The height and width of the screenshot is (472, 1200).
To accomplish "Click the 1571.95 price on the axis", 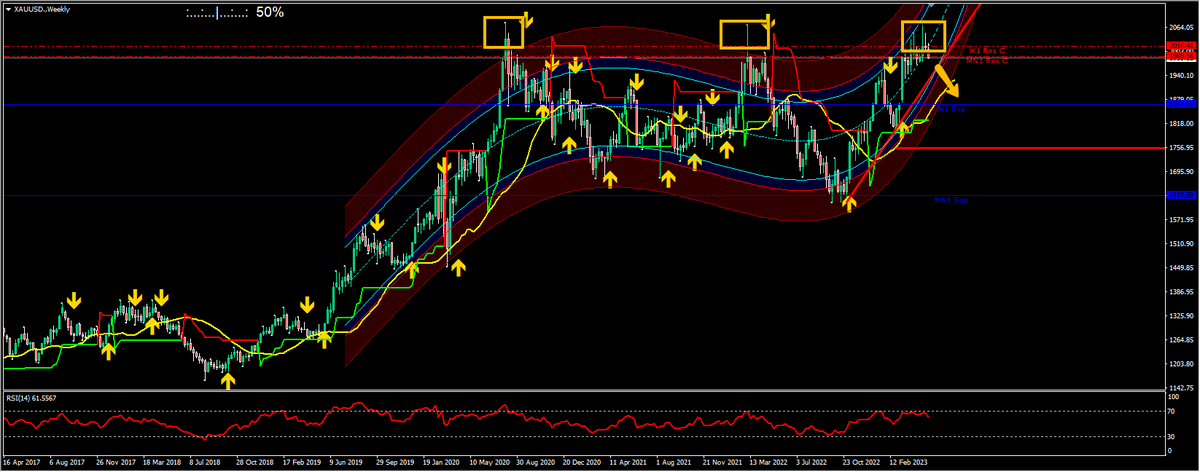I will click(1182, 220).
